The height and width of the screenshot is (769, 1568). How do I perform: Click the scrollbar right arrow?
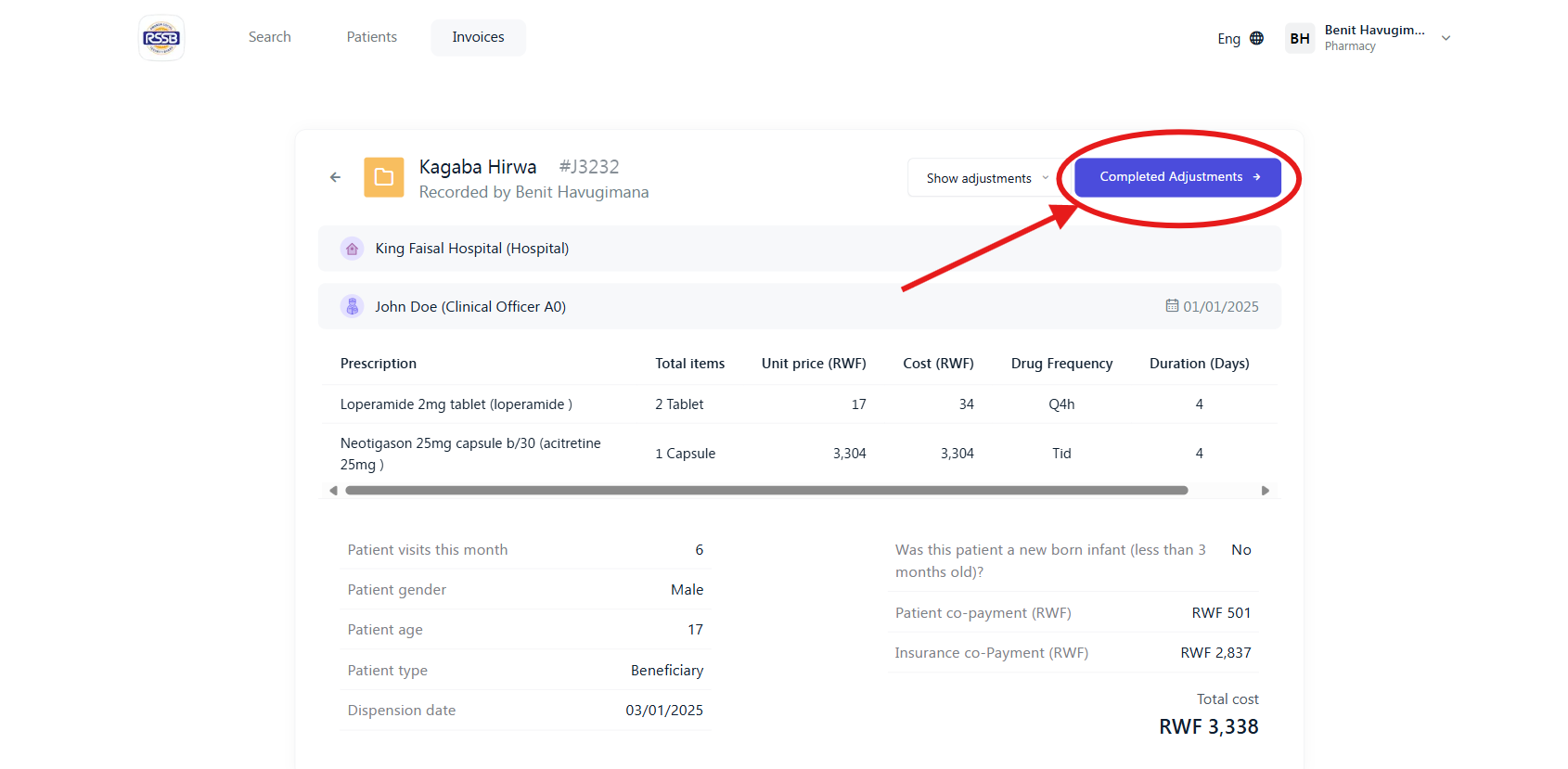(1266, 491)
